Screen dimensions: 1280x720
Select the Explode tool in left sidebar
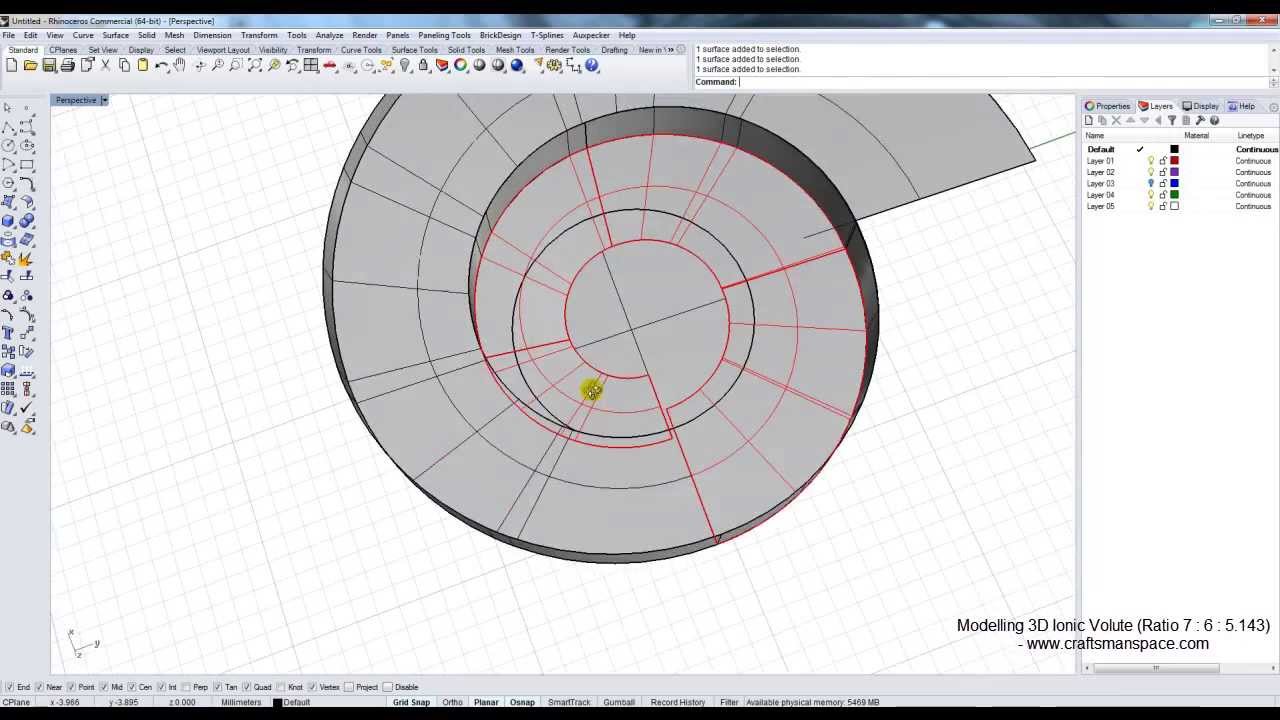(26, 258)
